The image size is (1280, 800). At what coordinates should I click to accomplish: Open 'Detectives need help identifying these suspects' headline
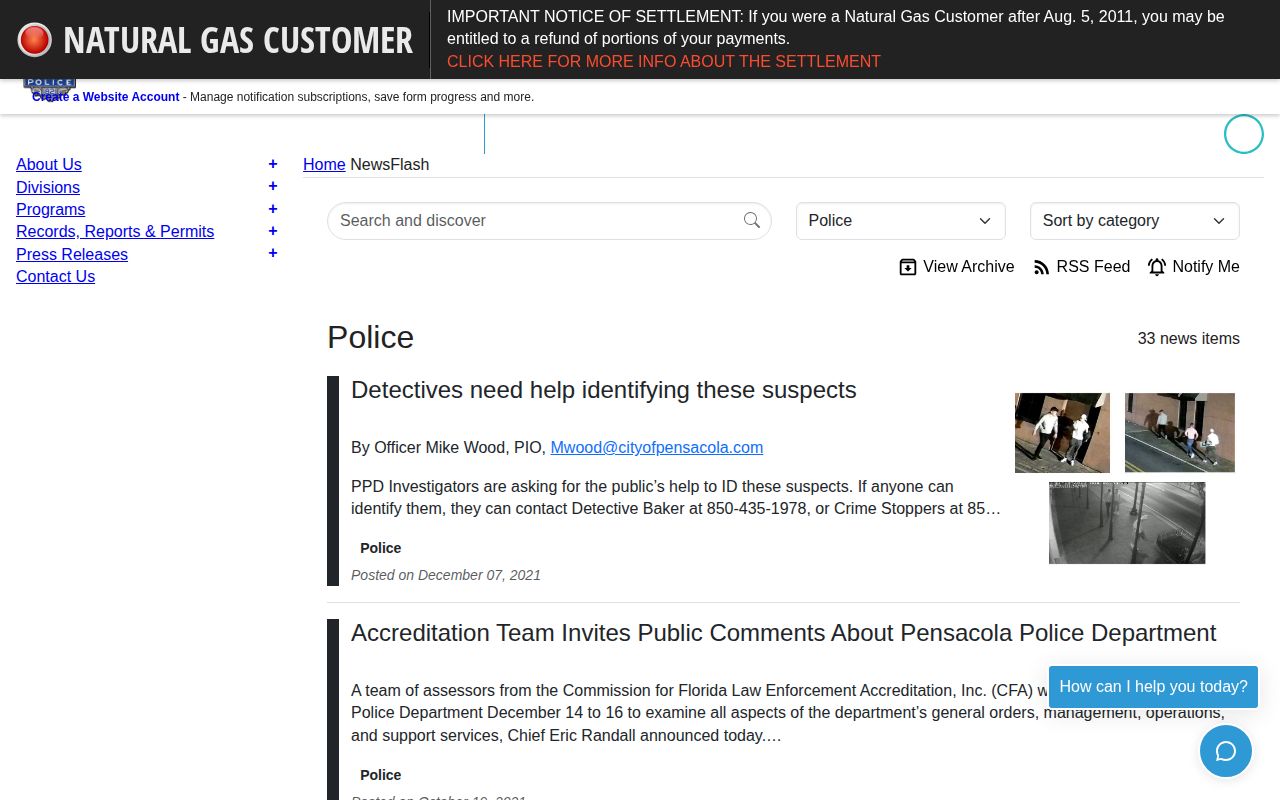[x=604, y=390]
